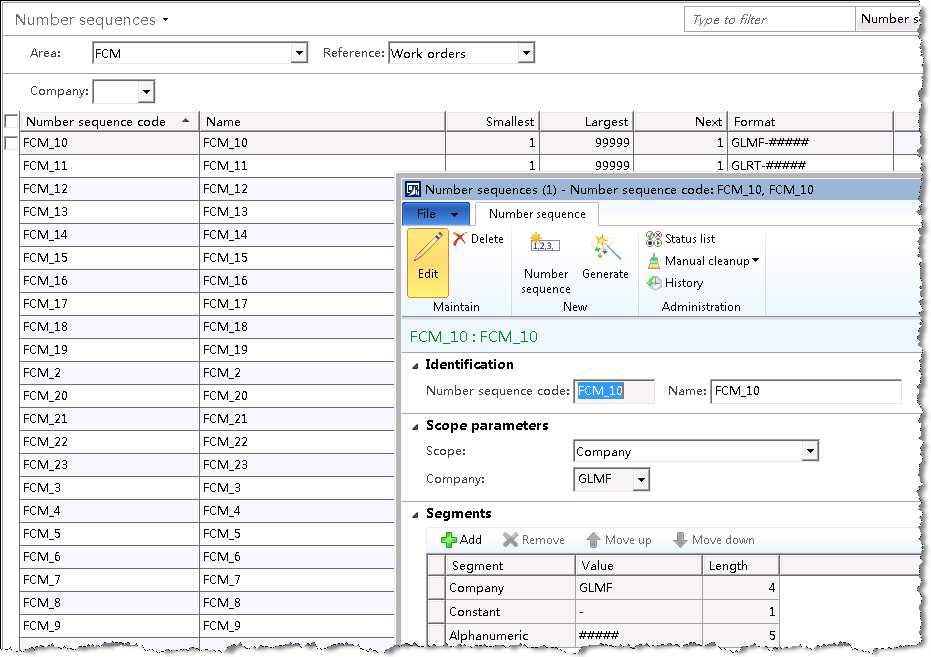Click the green Add plus icon in Segments
931x657 pixels.
point(448,539)
